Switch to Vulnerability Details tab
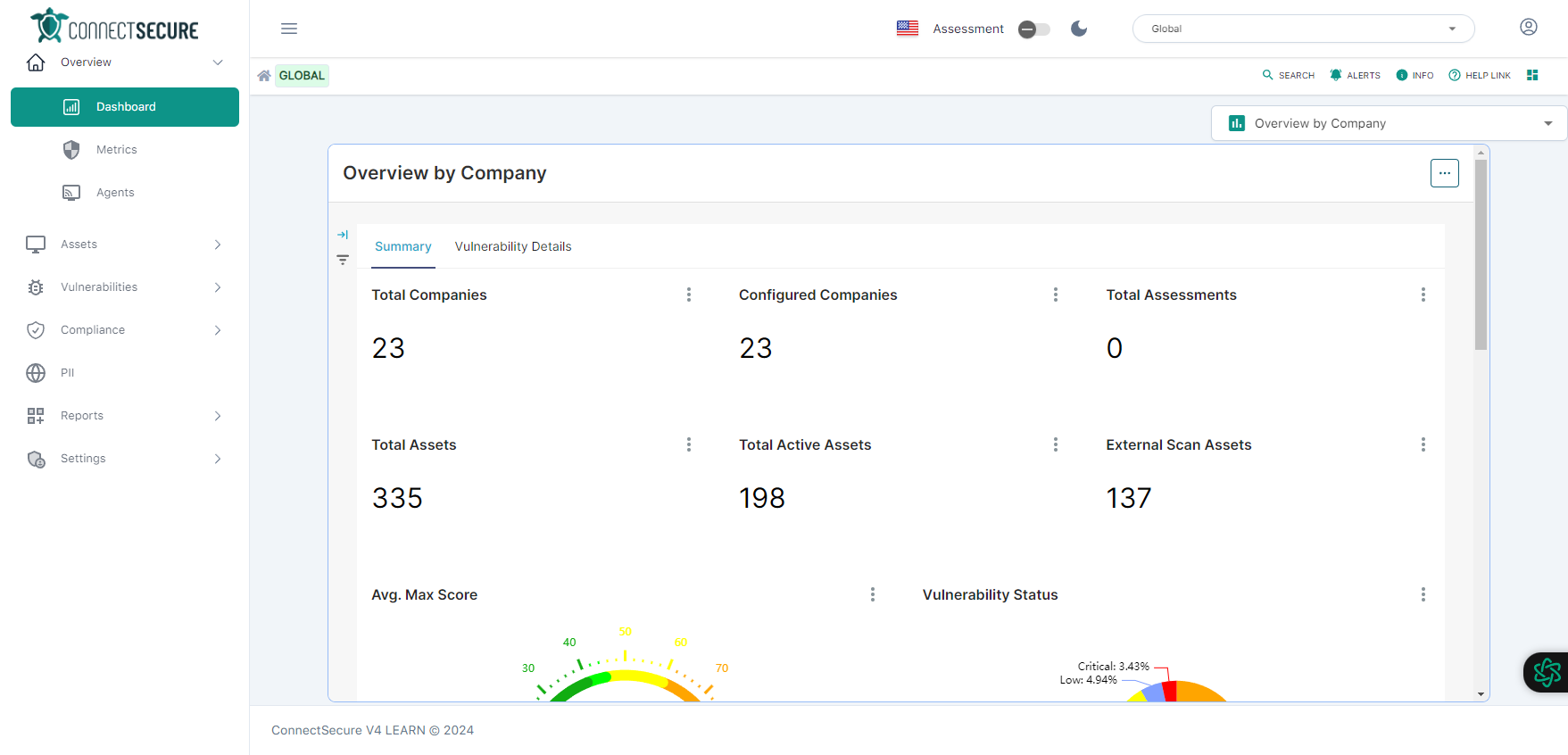Viewport: 1568px width, 755px height. click(513, 246)
